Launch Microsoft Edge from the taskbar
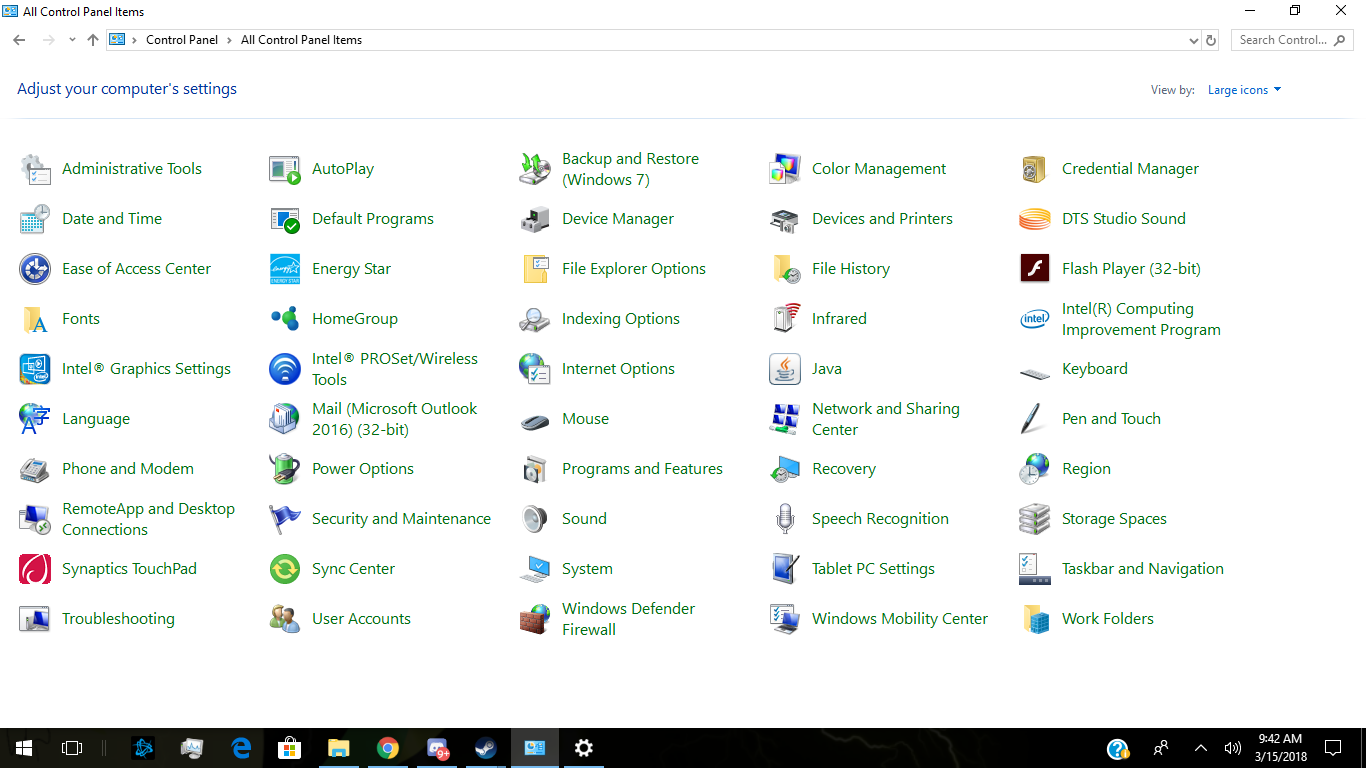Image resolution: width=1366 pixels, height=768 pixels. 241,748
